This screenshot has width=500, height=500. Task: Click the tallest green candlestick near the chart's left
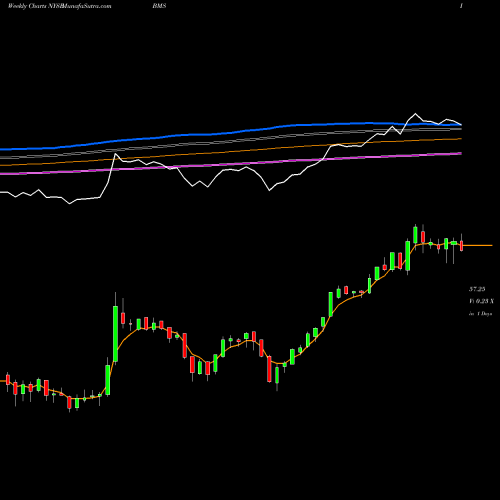[x=115, y=333]
